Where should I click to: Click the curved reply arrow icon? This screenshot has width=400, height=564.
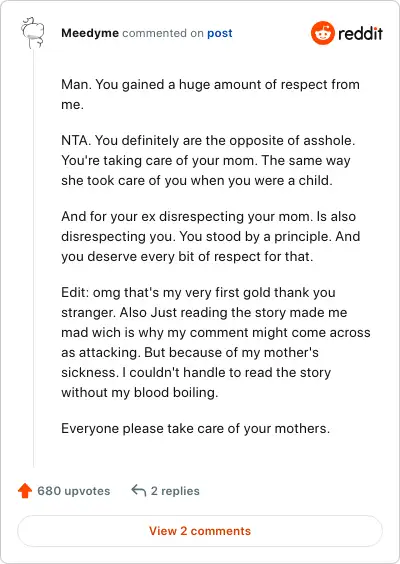click(x=138, y=490)
